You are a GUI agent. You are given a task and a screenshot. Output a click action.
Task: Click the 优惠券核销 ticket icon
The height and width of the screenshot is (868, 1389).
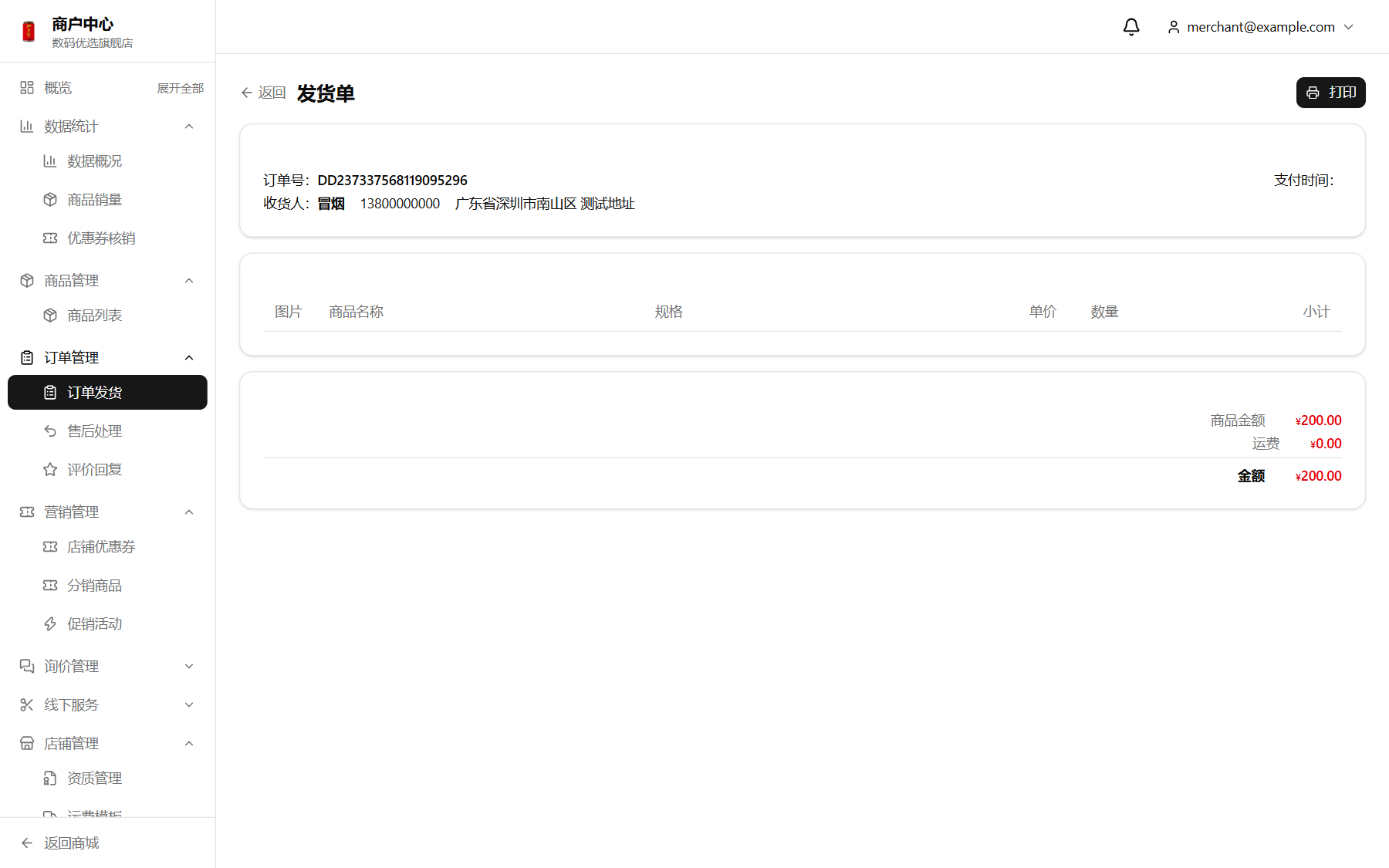[50, 238]
